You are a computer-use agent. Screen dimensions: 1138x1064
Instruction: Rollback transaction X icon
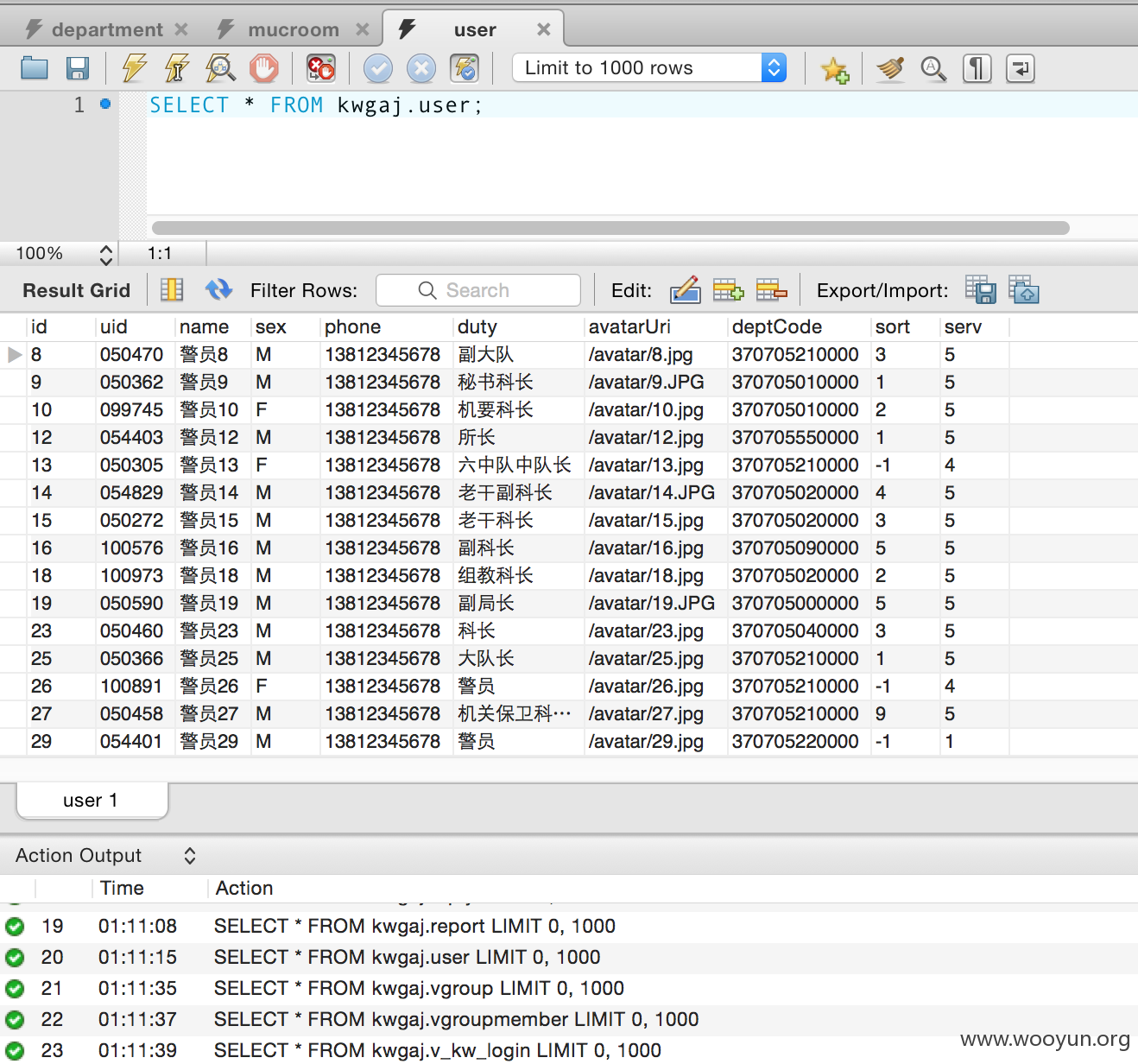point(421,68)
